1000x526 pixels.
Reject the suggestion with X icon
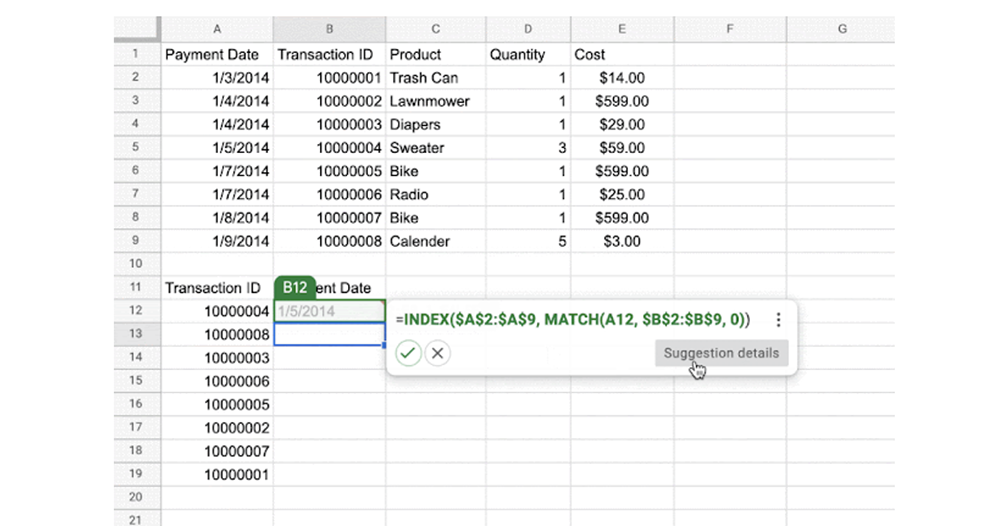coord(438,353)
